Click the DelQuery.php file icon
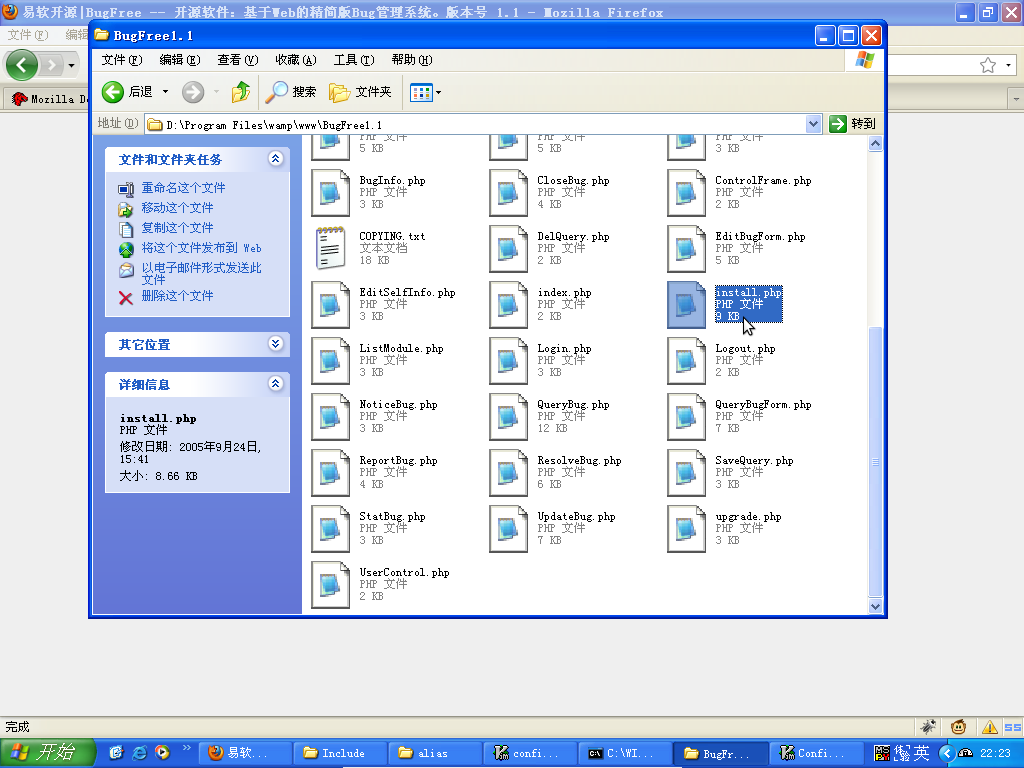 pyautogui.click(x=508, y=249)
